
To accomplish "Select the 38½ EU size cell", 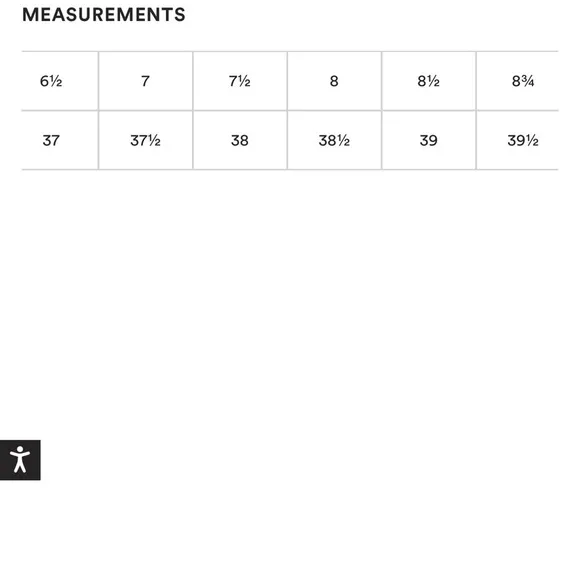I will (334, 141).
